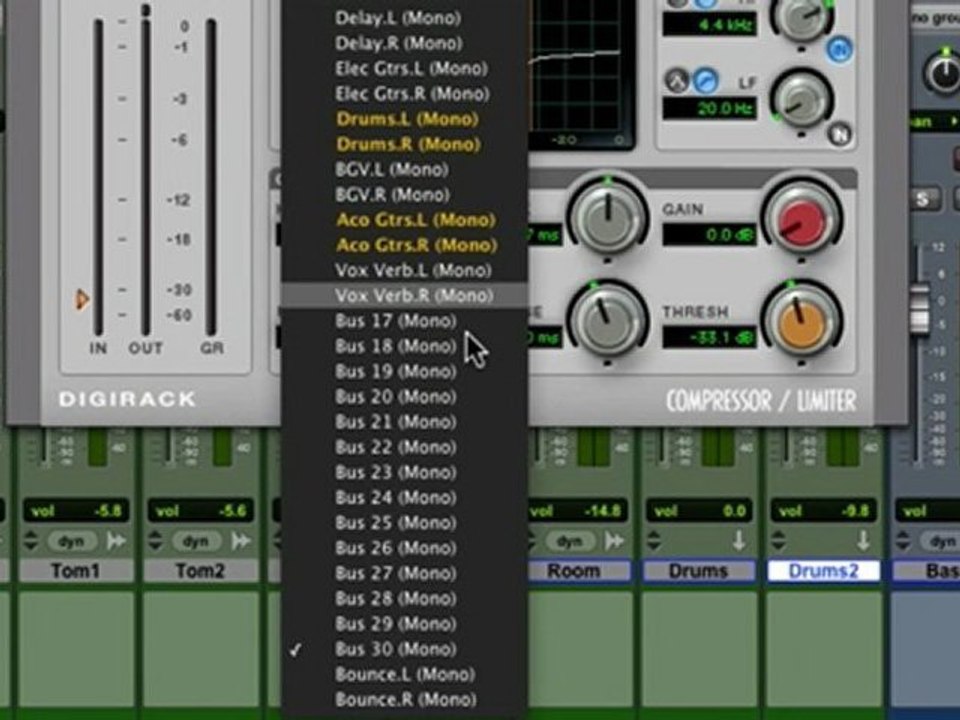The width and height of the screenshot is (960, 720).
Task: Select Aco Gtrs.L (Mono) bus
Action: pos(404,220)
